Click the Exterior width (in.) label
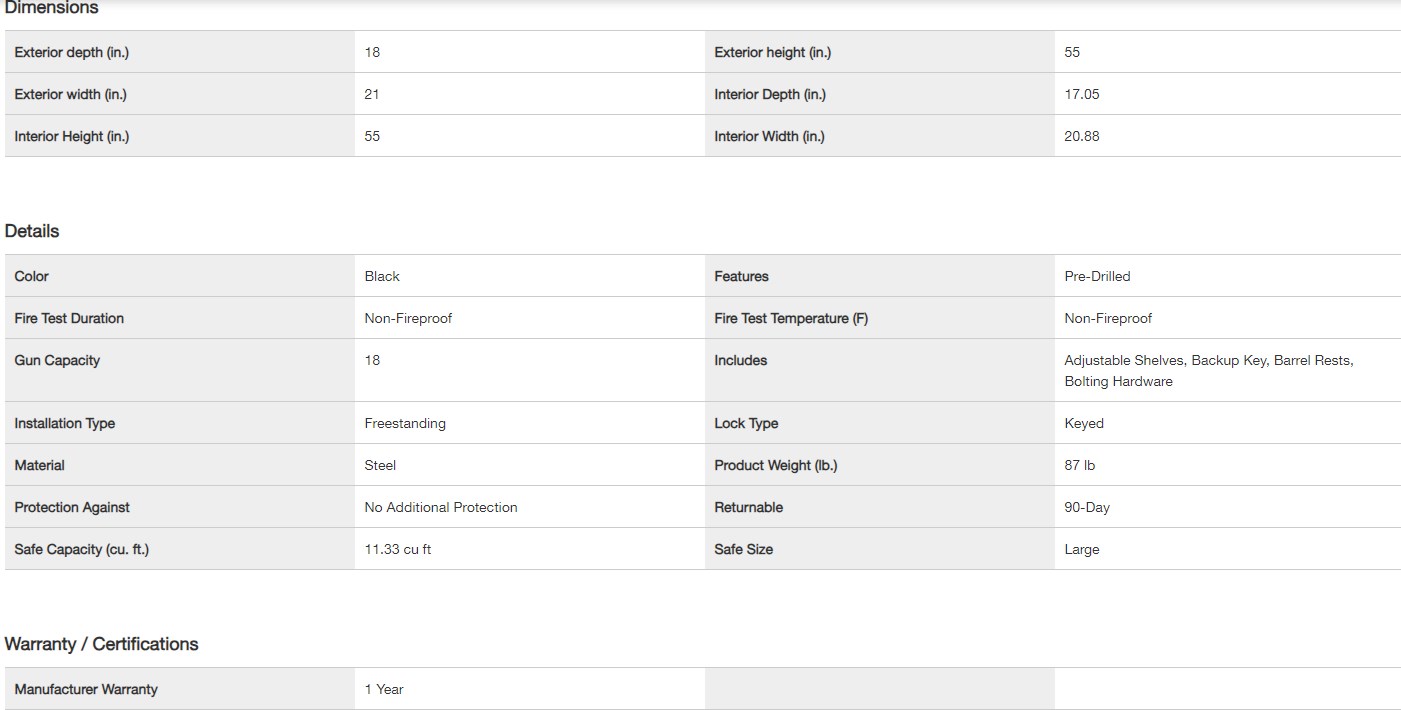Screen dimensions: 1401x710 [70, 94]
